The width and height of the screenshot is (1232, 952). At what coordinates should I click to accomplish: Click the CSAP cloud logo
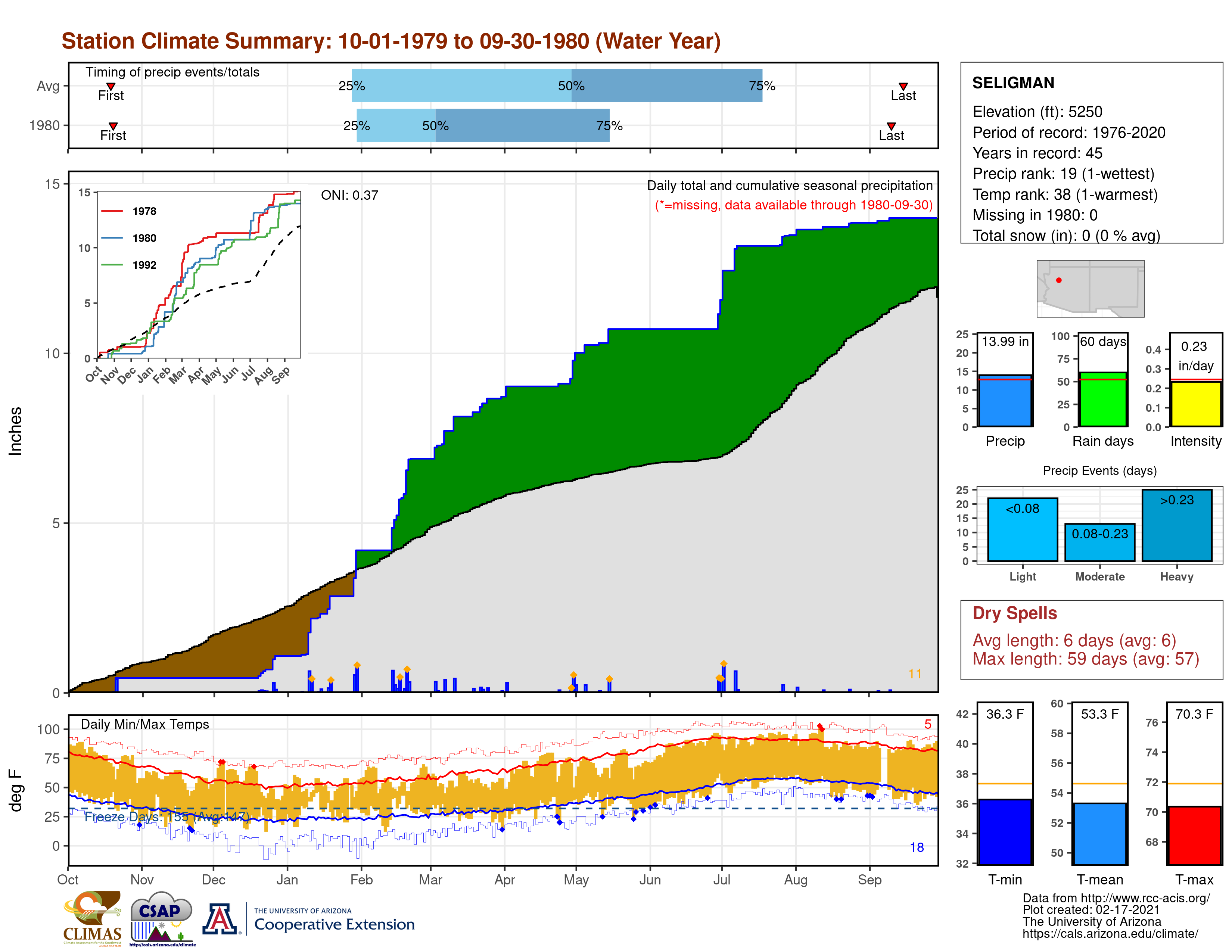162,918
